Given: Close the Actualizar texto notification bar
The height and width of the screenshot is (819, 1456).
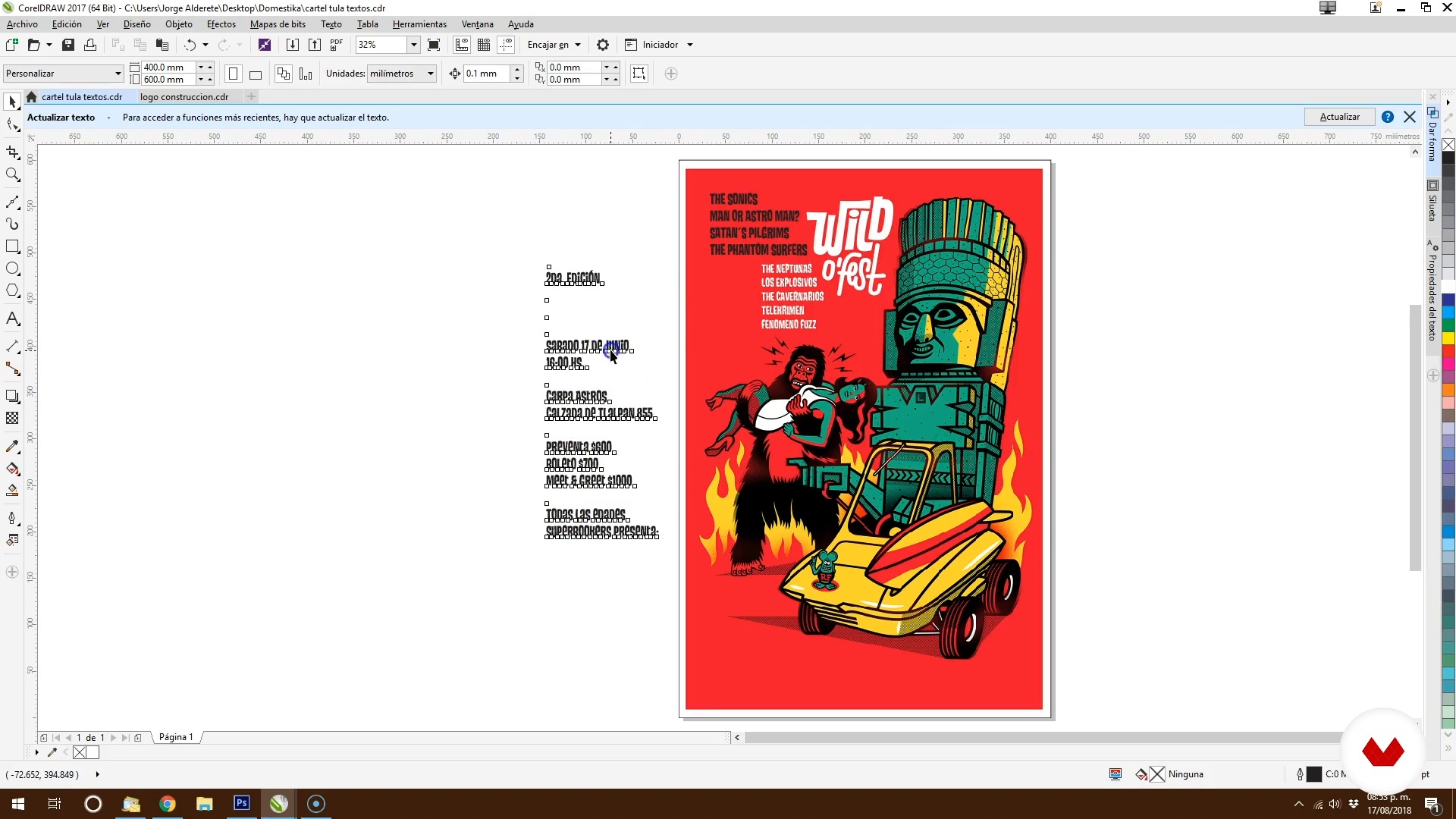Looking at the screenshot, I should pos(1410,117).
